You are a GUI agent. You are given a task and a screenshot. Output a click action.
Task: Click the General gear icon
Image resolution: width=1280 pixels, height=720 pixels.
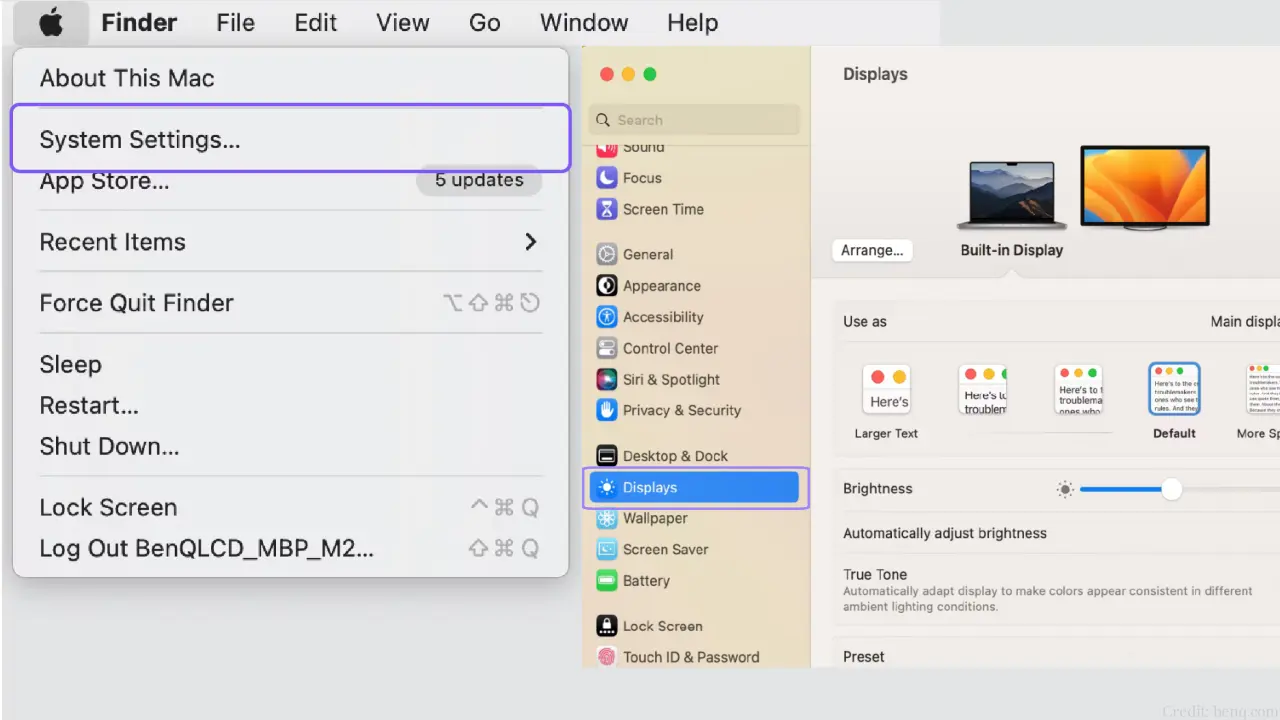[606, 254]
